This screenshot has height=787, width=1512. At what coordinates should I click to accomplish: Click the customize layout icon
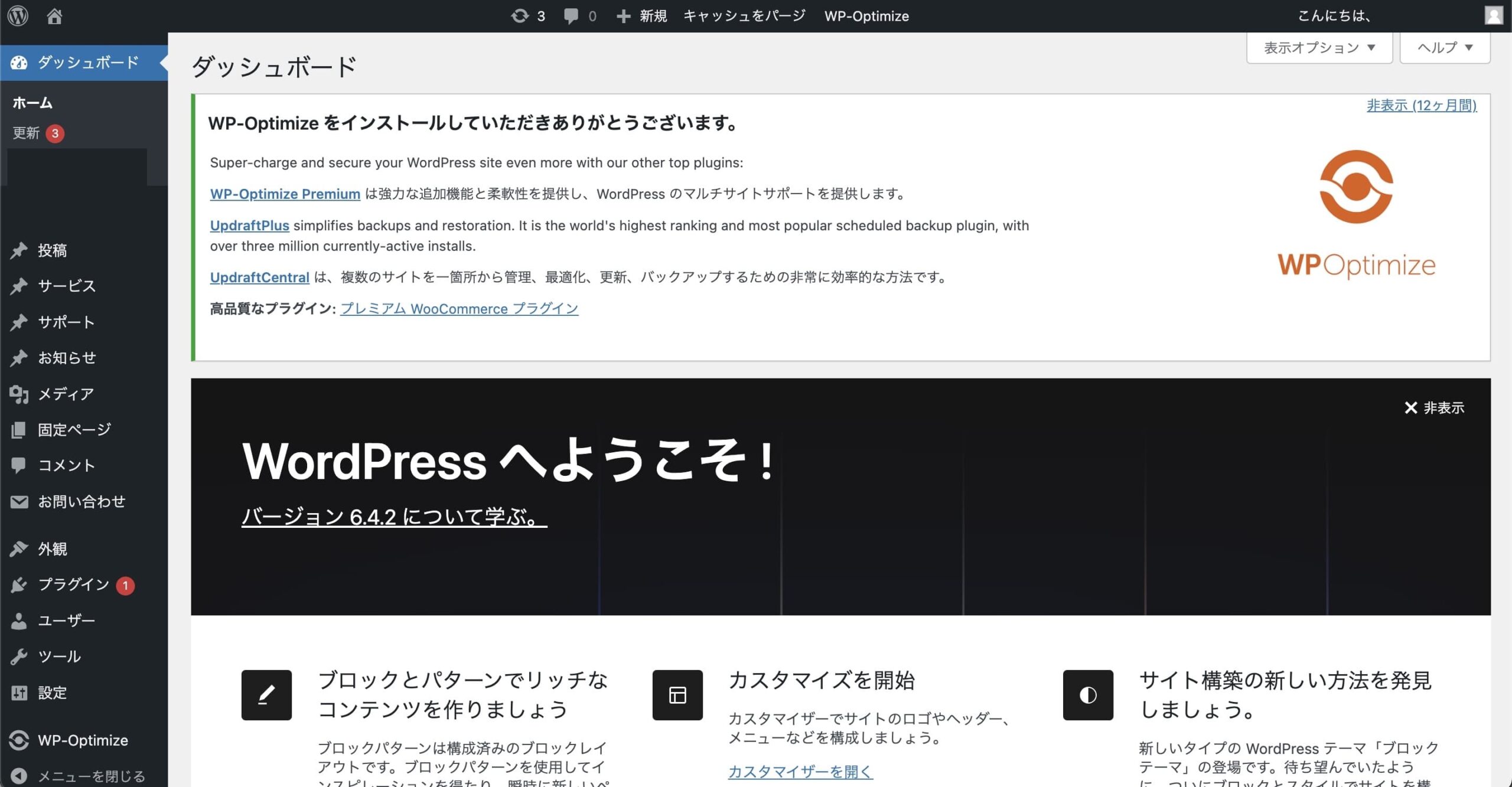[x=677, y=695]
